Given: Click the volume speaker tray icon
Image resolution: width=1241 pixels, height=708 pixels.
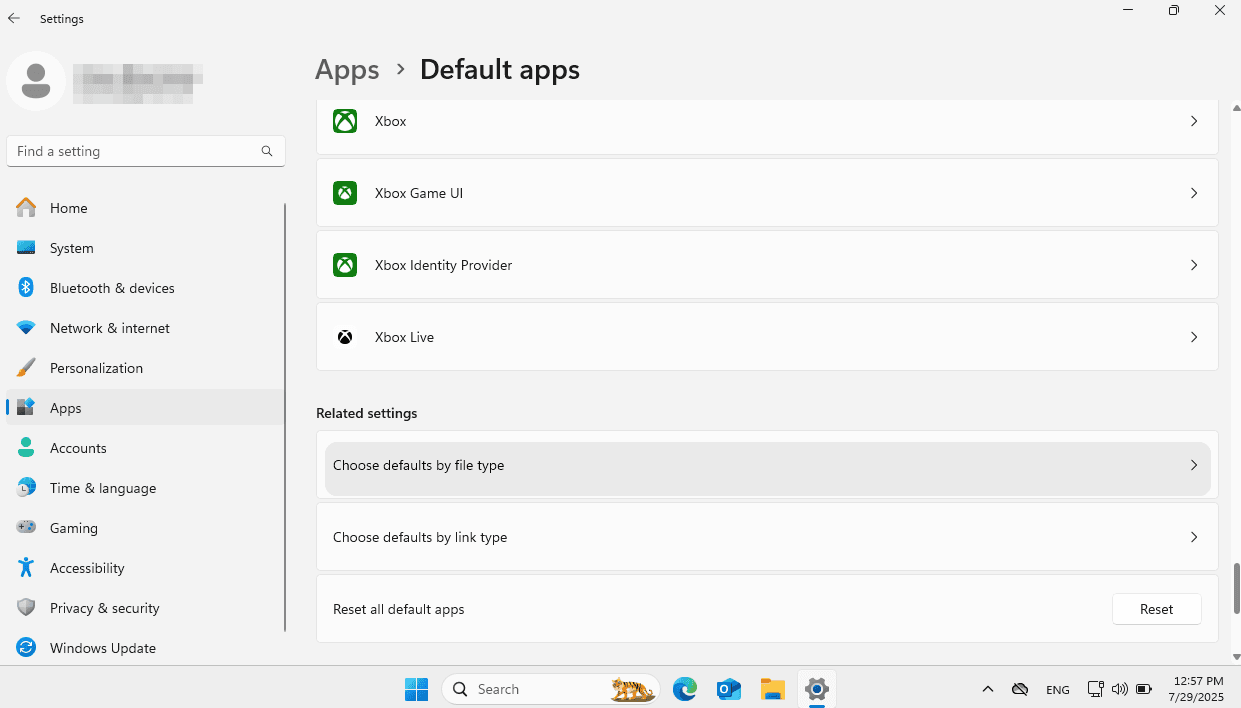Looking at the screenshot, I should [x=1120, y=689].
